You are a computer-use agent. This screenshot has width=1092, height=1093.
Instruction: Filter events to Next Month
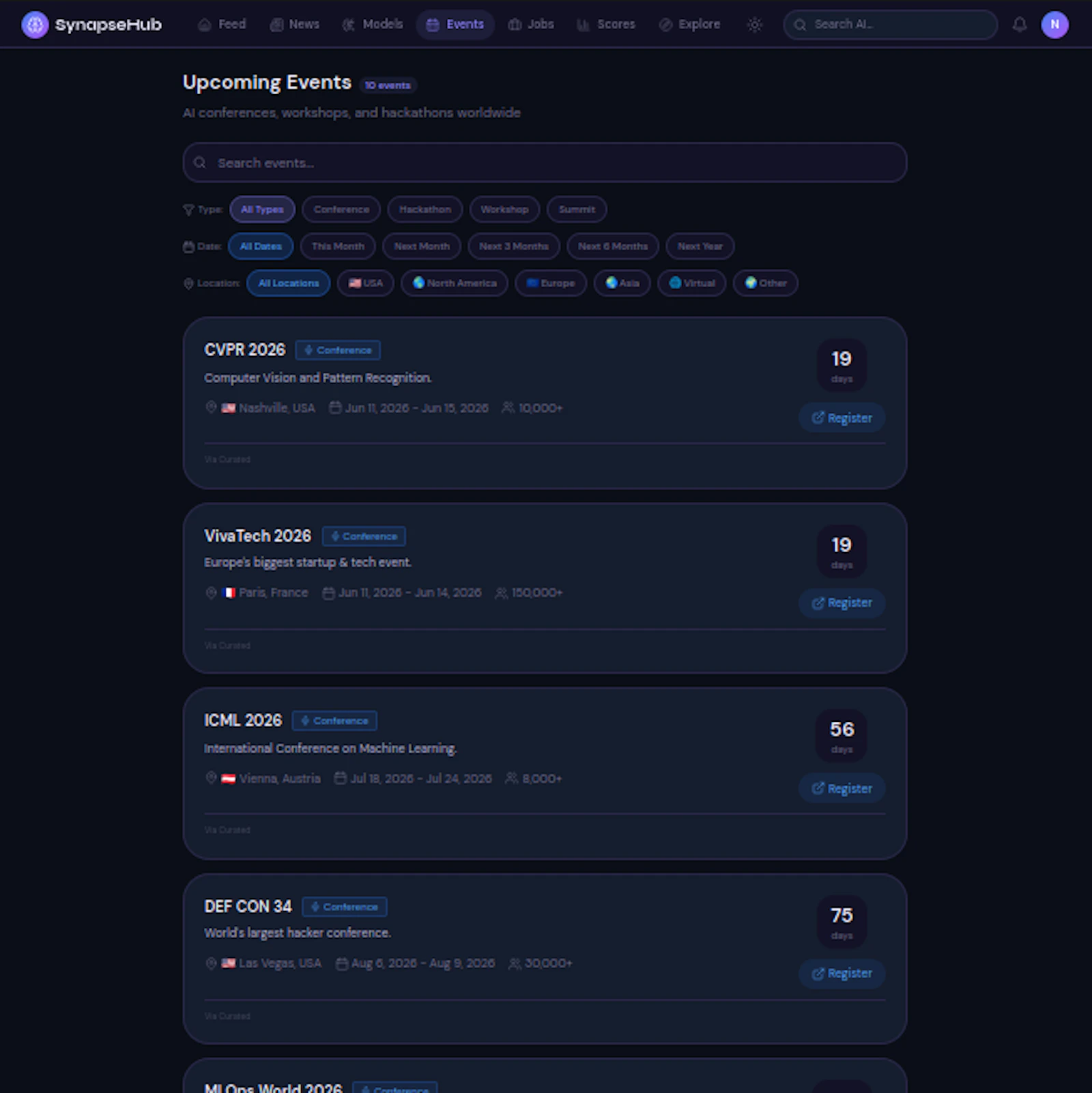click(x=422, y=246)
